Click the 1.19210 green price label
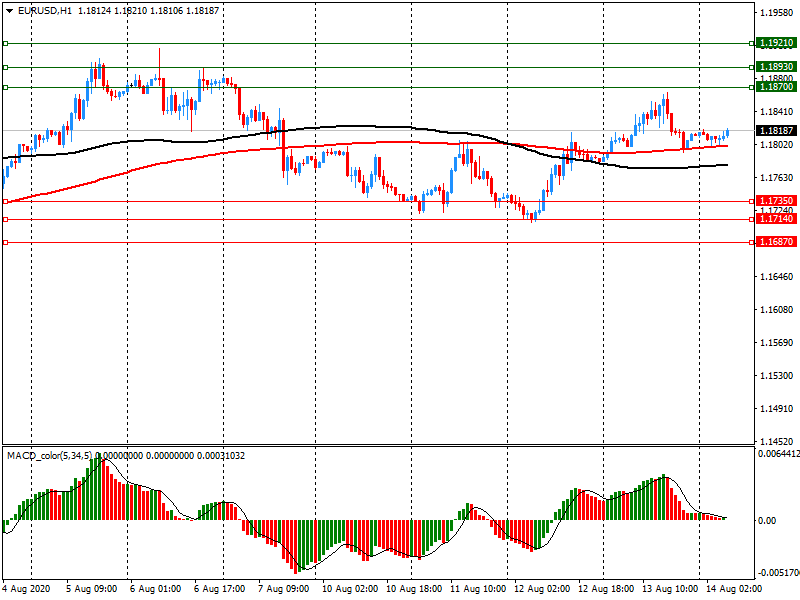This screenshot has height=600, width=800. coord(776,44)
